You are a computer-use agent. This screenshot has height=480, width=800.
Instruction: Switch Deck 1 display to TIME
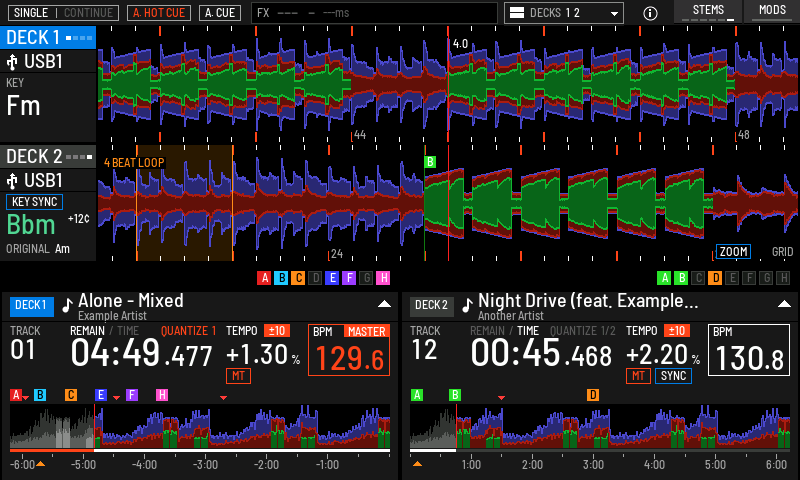click(x=128, y=331)
